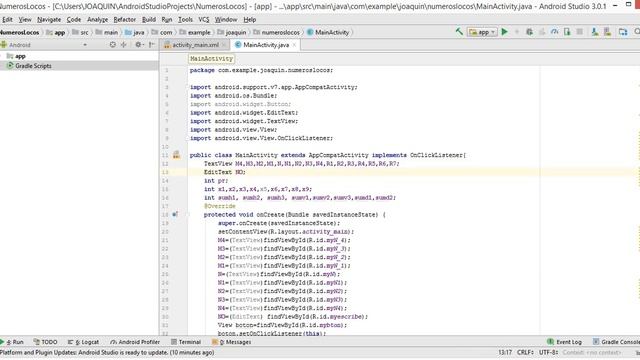The height and width of the screenshot is (360, 640).
Task: Open the app run configuration dropdown
Action: [482, 32]
